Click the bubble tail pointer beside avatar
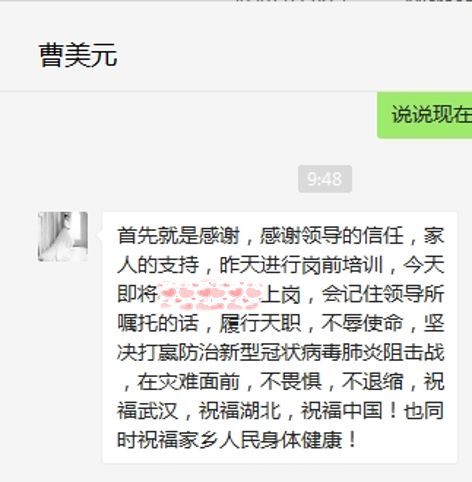 pos(100,235)
